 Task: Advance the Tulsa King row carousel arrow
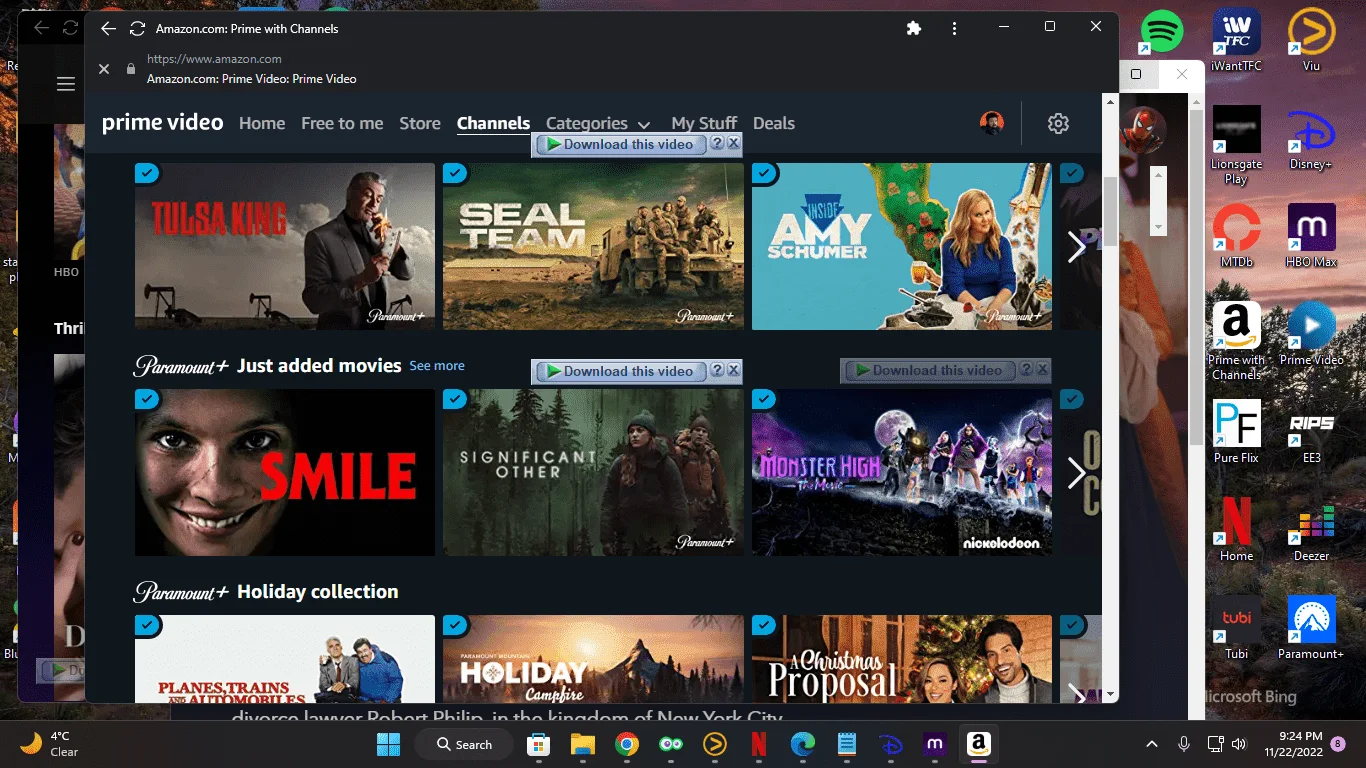coord(1077,247)
